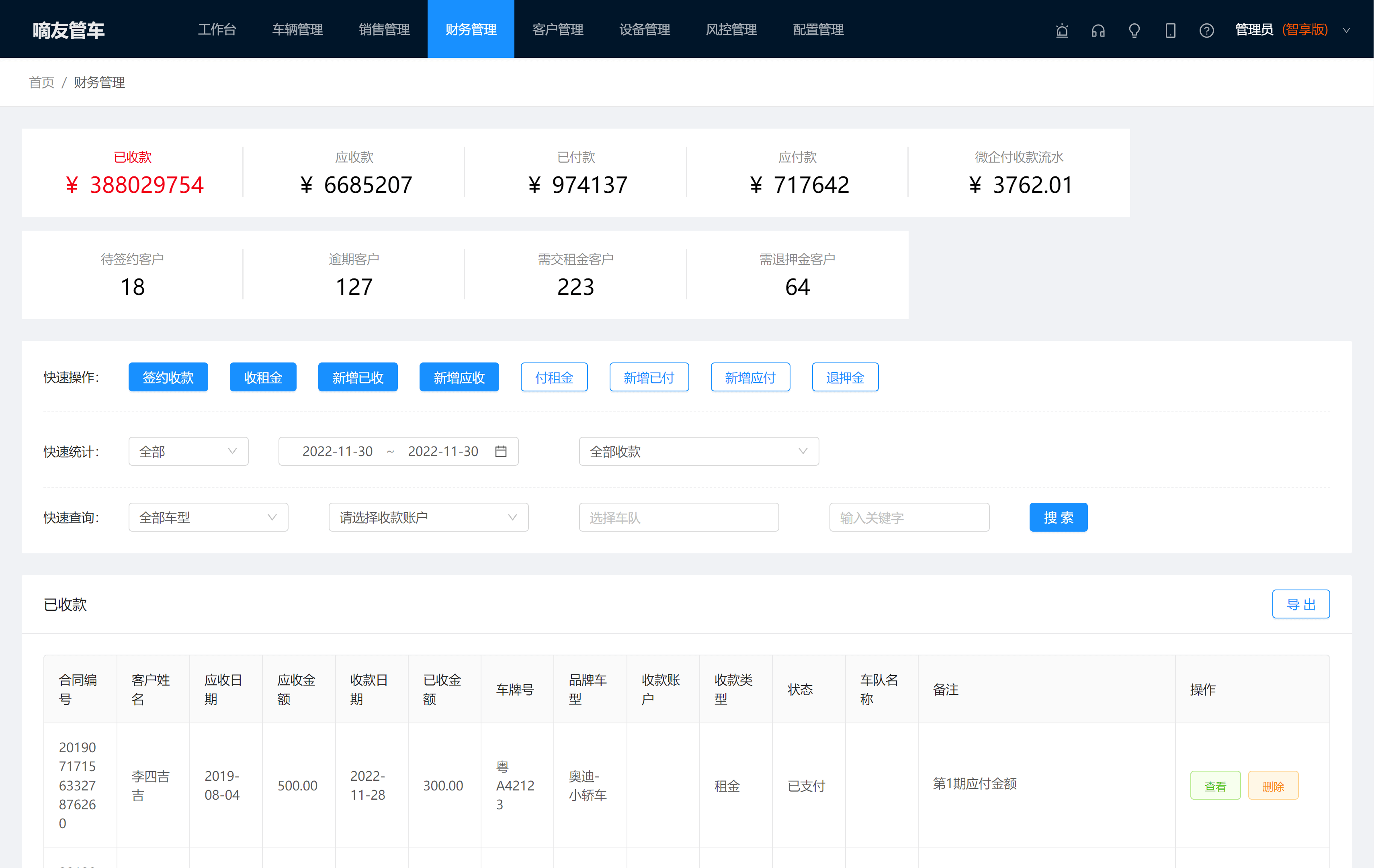Click the 导出 export button
1374x868 pixels.
pos(1301,604)
